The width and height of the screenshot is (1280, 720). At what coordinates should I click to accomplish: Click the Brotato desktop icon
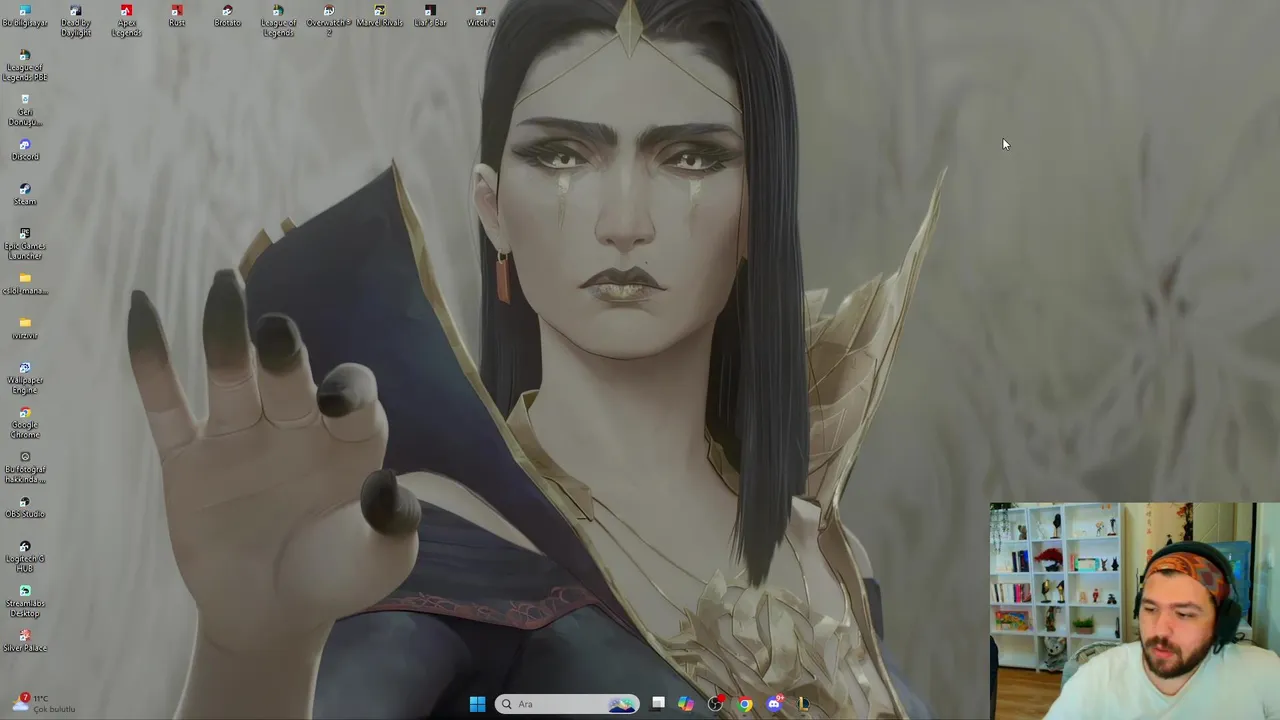pos(227,17)
